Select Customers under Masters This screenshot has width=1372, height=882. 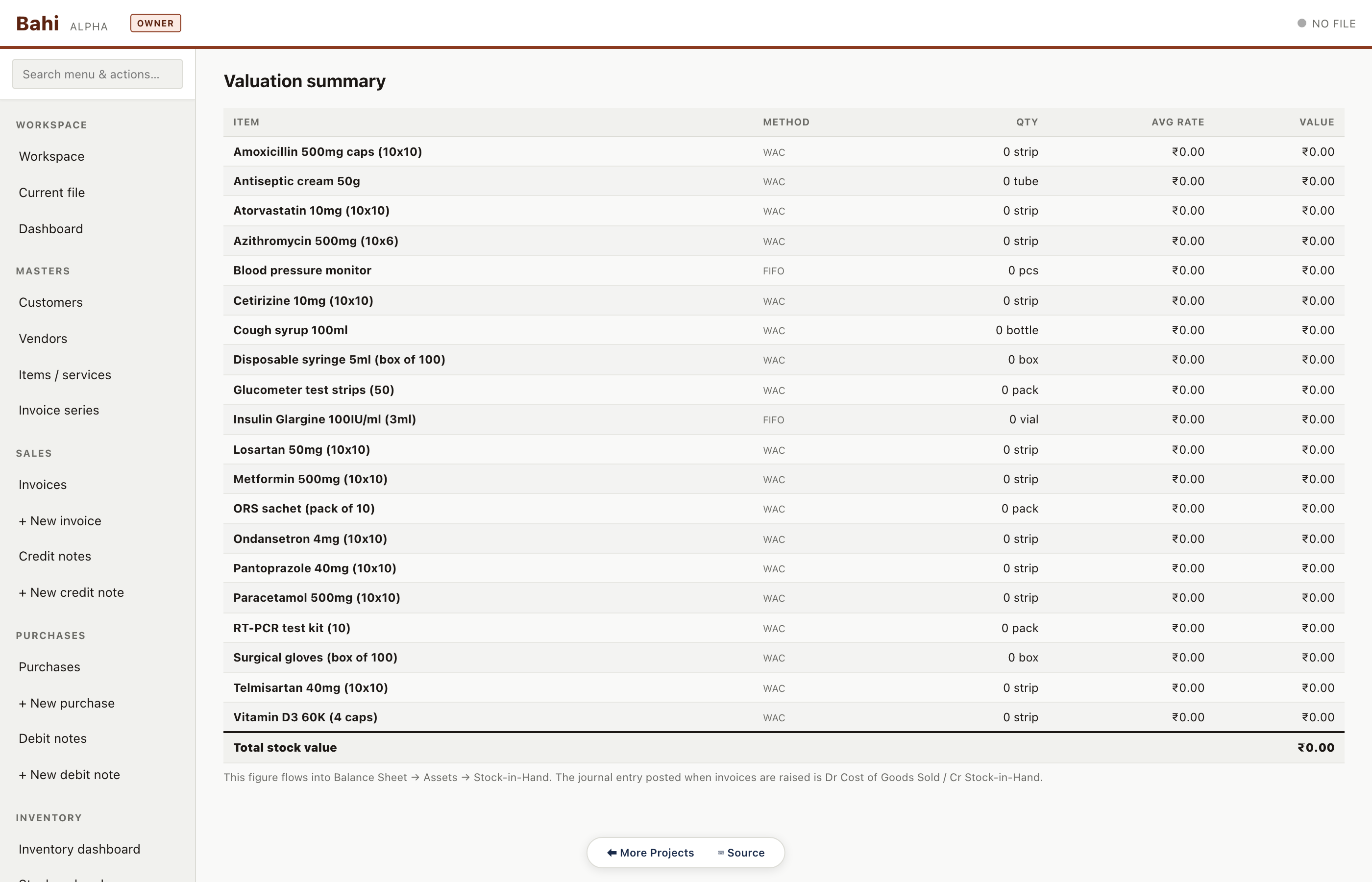[50, 302]
